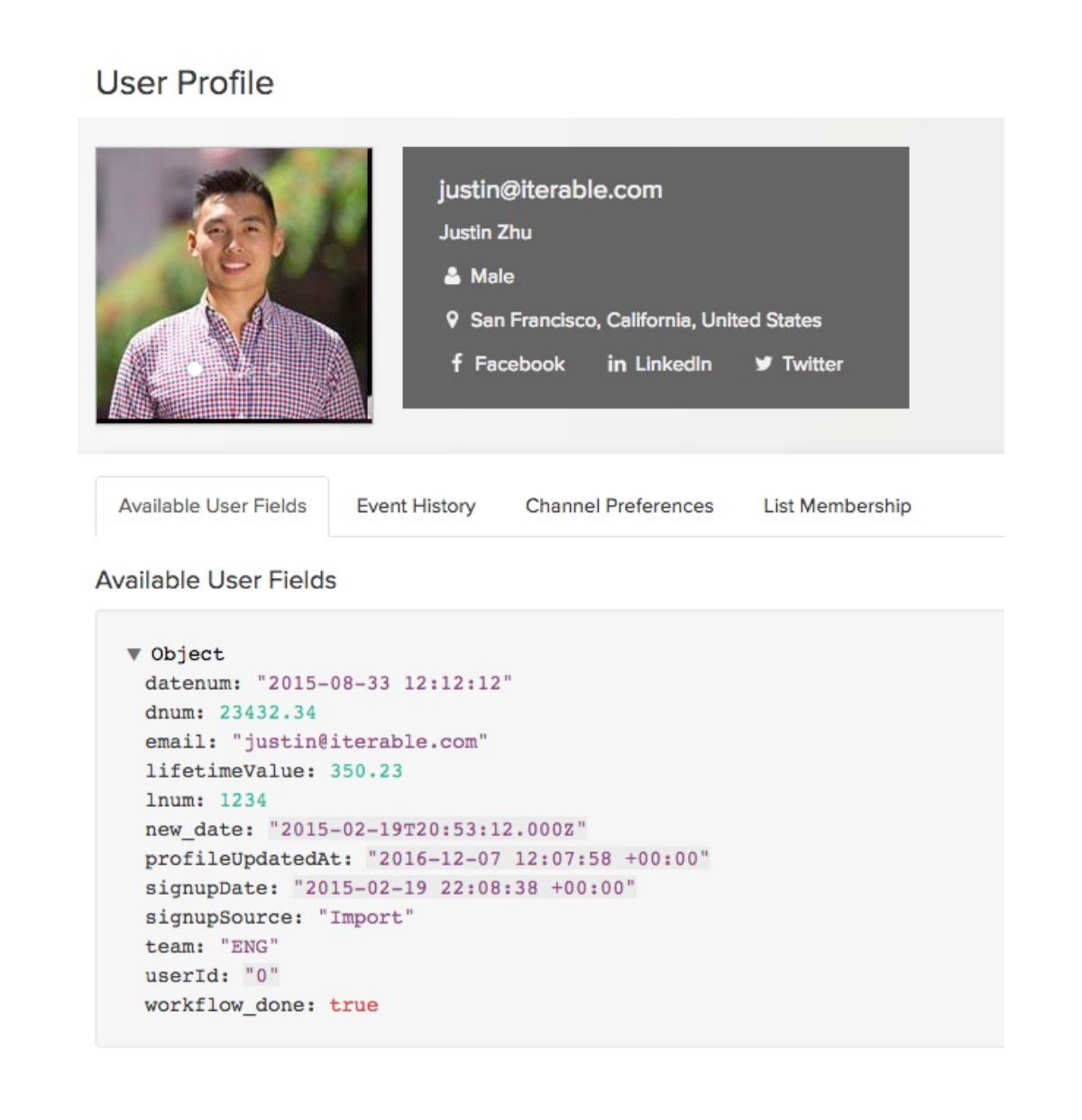Click the gender person icon beside Male
Image resolution: width=1082 pixels, height=1120 pixels.
(452, 276)
